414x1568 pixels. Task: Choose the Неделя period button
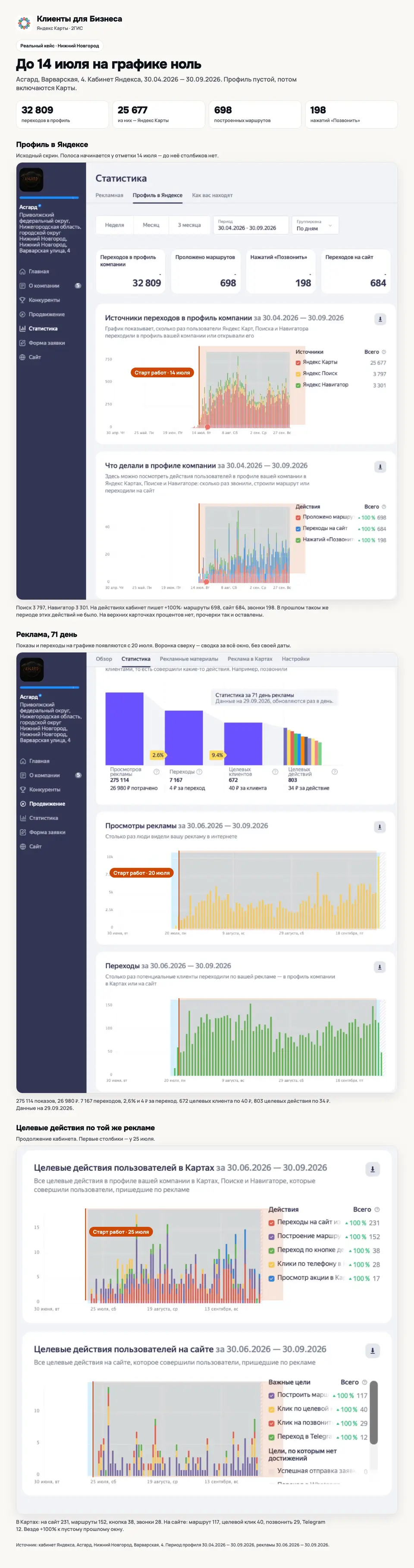click(115, 225)
